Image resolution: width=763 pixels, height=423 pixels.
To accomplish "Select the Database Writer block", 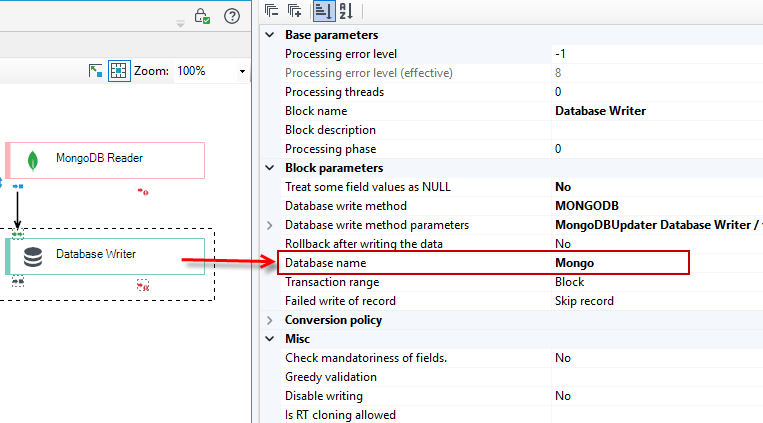I will [x=105, y=256].
